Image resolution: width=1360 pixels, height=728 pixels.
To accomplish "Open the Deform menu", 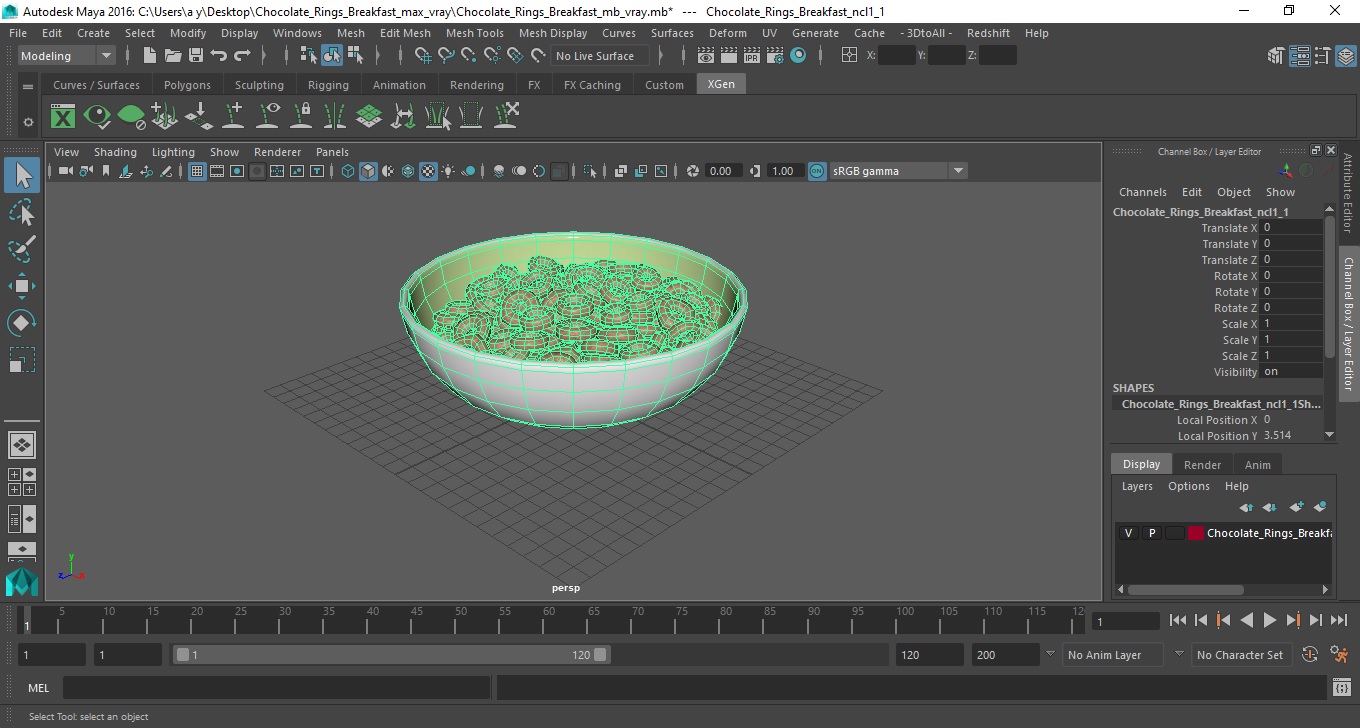I will coord(727,33).
